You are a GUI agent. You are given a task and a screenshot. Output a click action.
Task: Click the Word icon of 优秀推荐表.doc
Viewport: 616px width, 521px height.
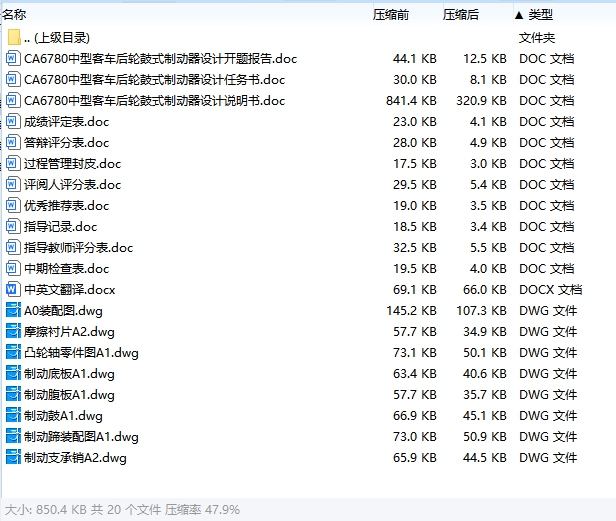[12, 205]
